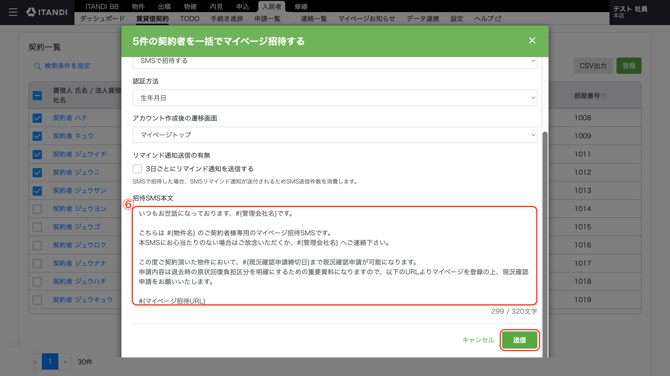670x376 pixels.
Task: Click the dialog vertical scrollbar
Action: pos(545,244)
